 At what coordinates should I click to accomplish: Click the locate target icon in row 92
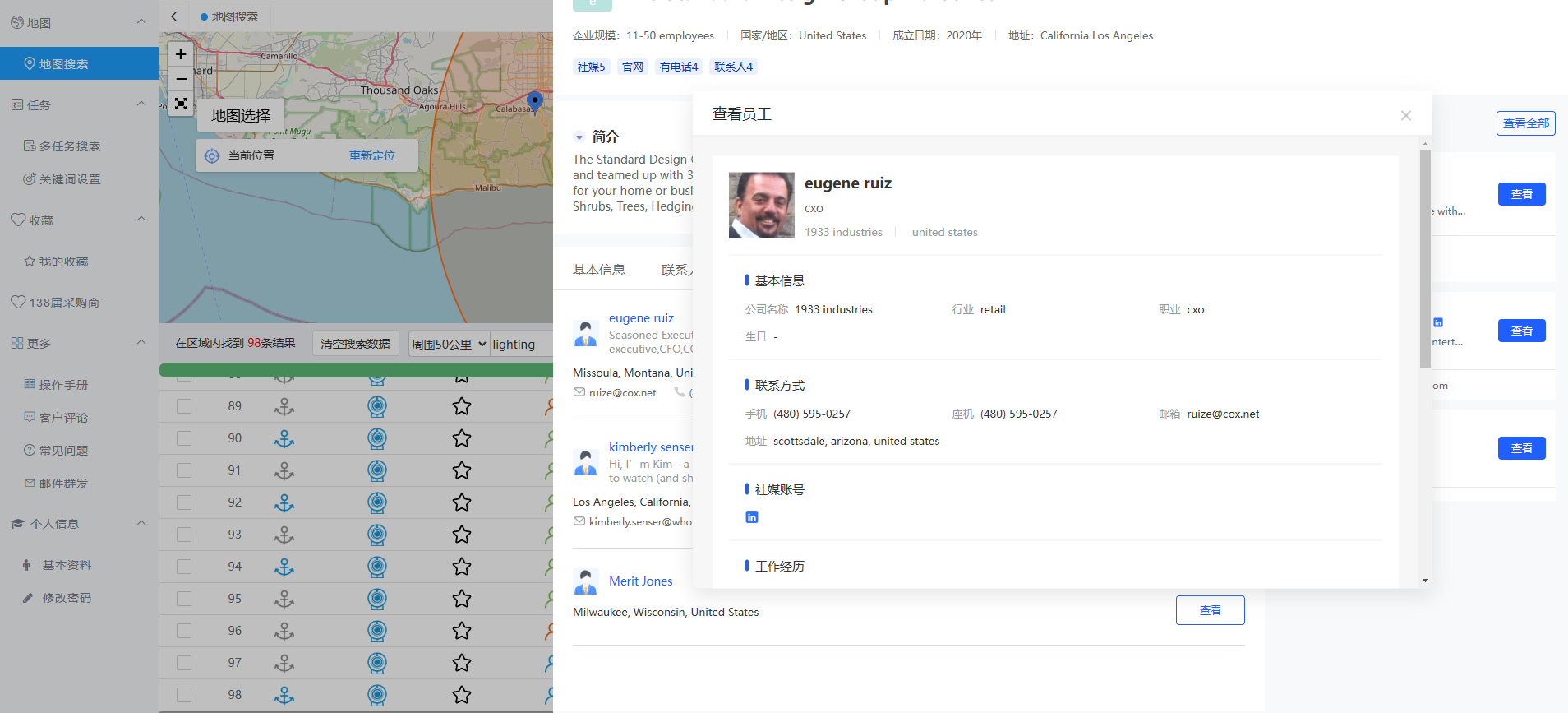click(377, 502)
